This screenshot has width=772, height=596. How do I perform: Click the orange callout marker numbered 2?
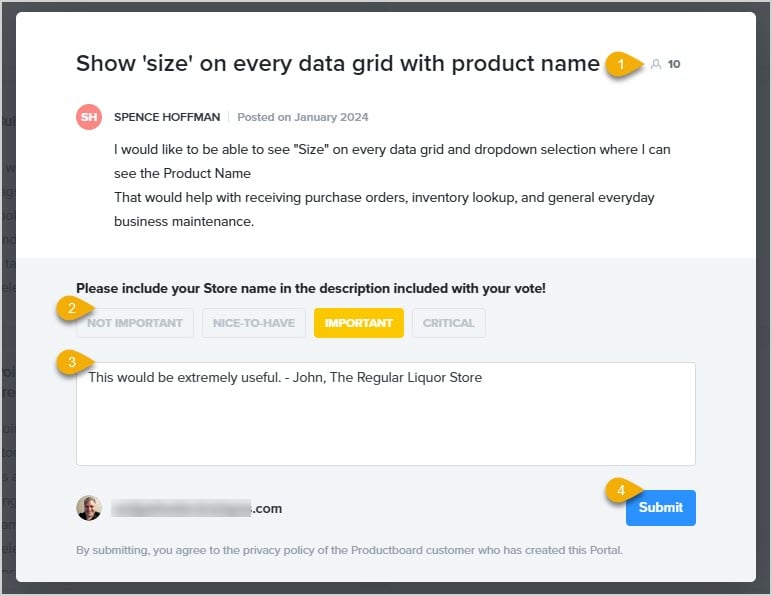pos(70,308)
